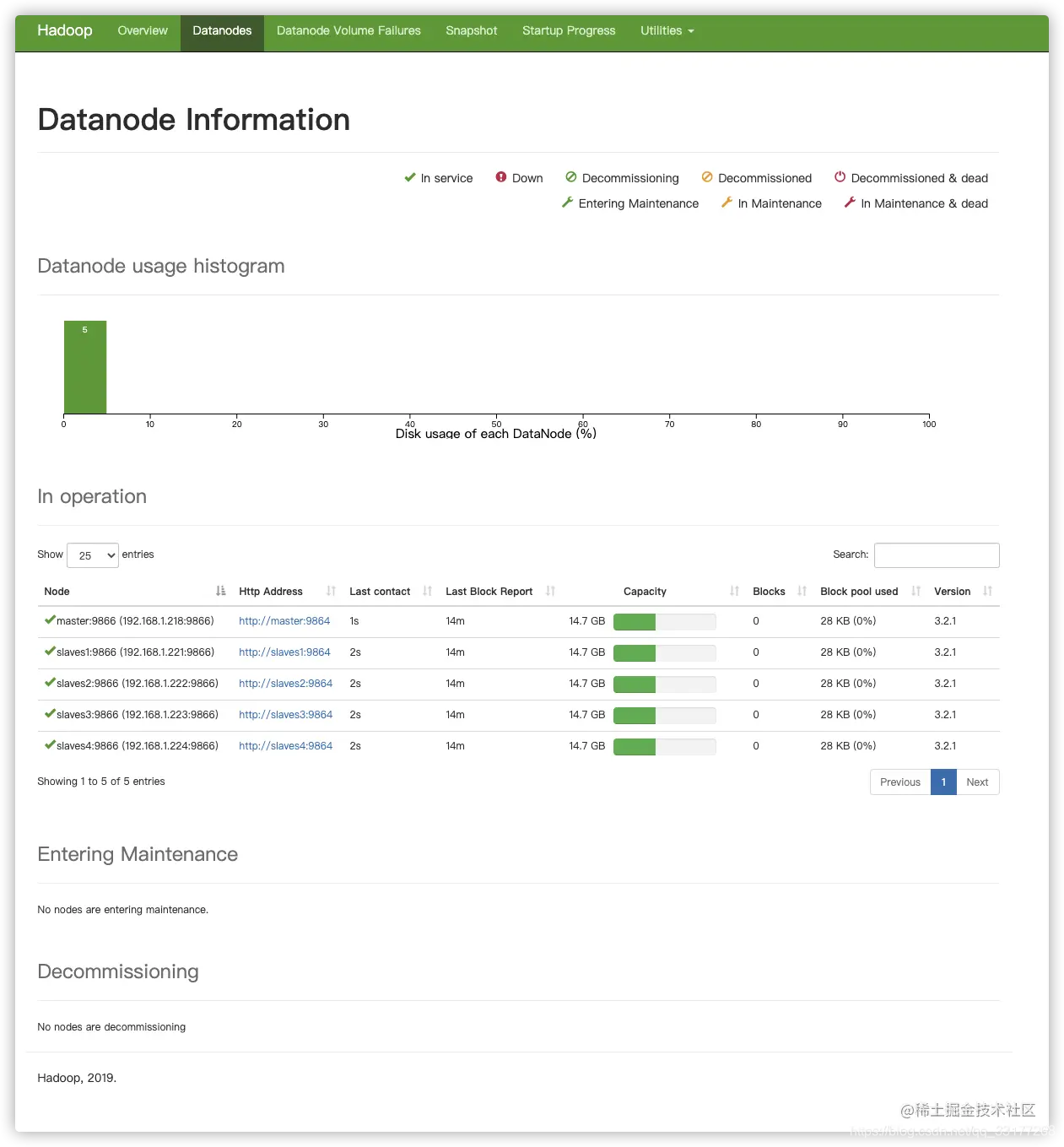The height and width of the screenshot is (1147, 1064).
Task: Sort table by Last Block Report arrow
Action: click(x=551, y=591)
